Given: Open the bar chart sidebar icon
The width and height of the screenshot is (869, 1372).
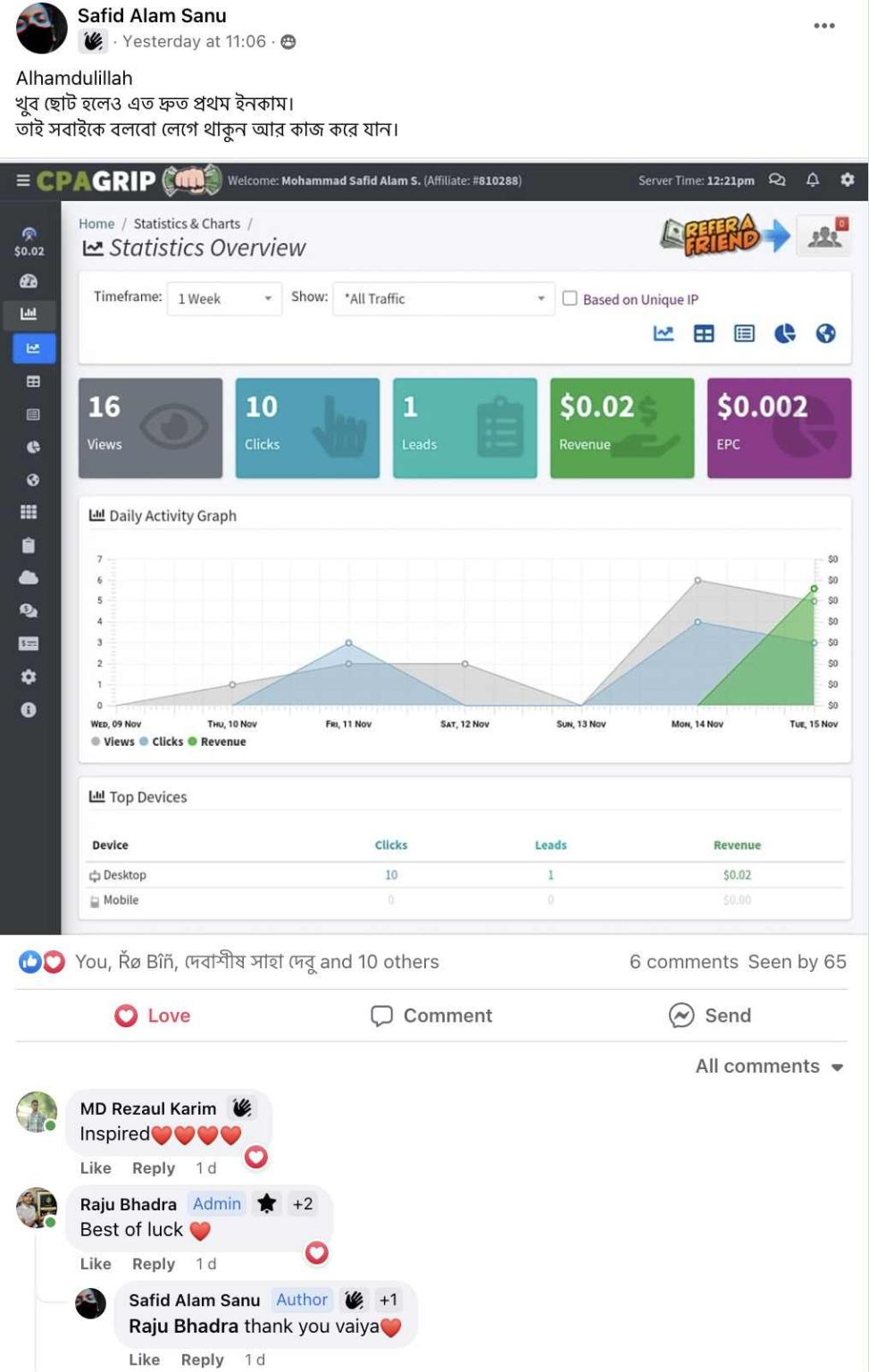Looking at the screenshot, I should (x=29, y=314).
